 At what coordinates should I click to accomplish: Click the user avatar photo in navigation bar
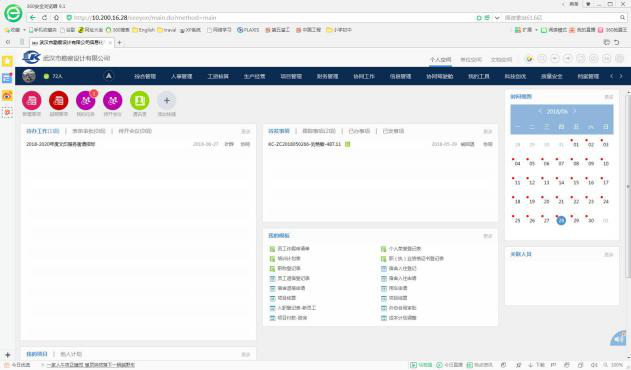click(29, 76)
